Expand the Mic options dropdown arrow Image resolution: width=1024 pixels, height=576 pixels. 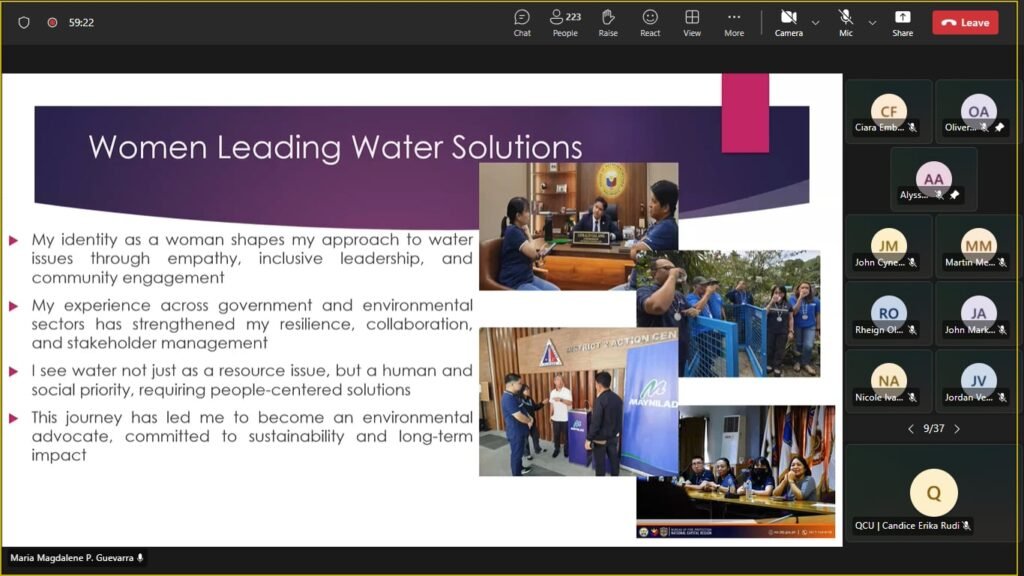[x=872, y=22]
